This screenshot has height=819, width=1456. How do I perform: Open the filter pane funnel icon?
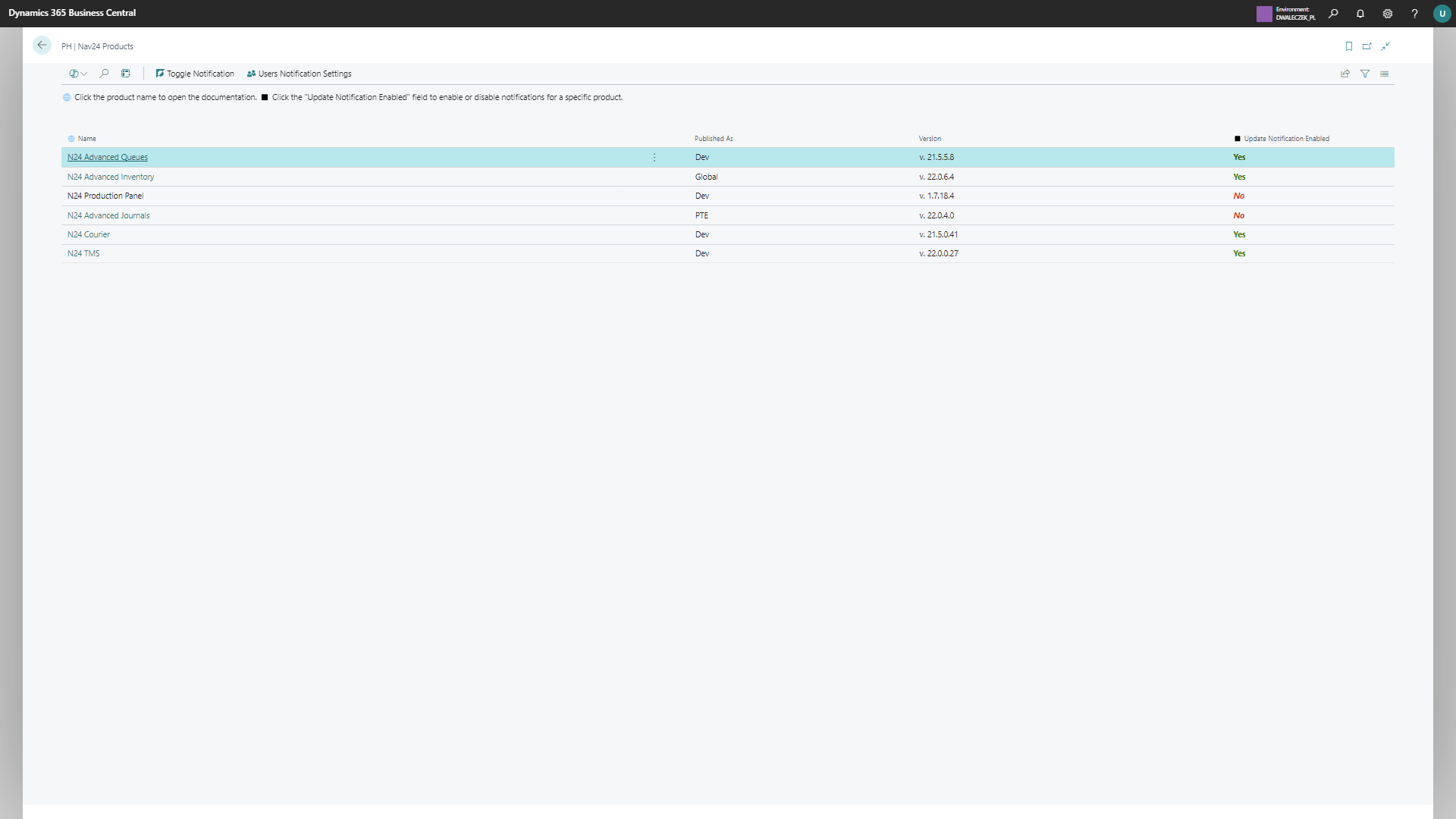[x=1364, y=74]
